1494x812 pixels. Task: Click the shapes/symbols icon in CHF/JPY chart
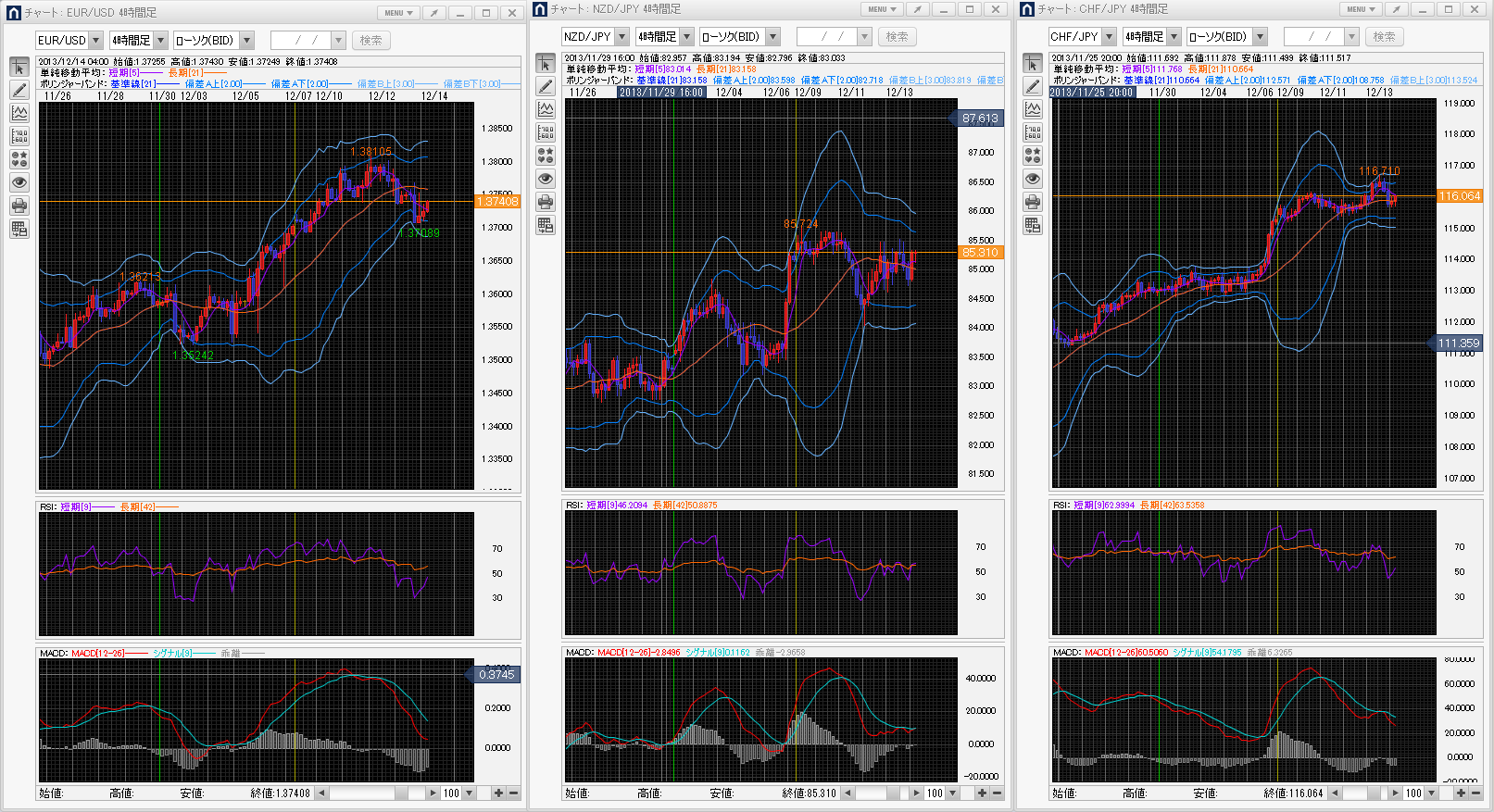coord(1033,156)
